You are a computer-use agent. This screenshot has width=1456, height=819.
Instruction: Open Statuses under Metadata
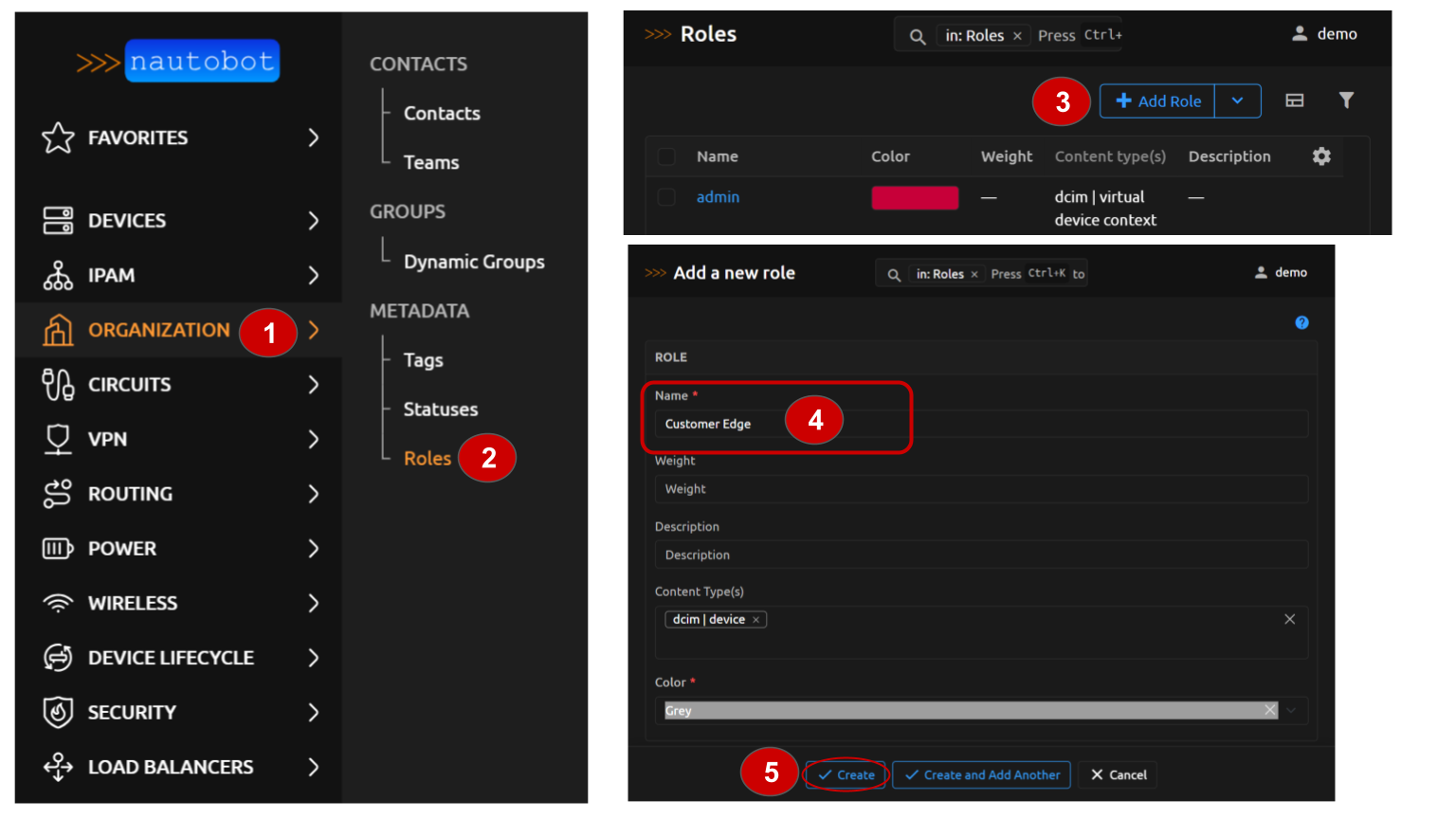pos(440,409)
